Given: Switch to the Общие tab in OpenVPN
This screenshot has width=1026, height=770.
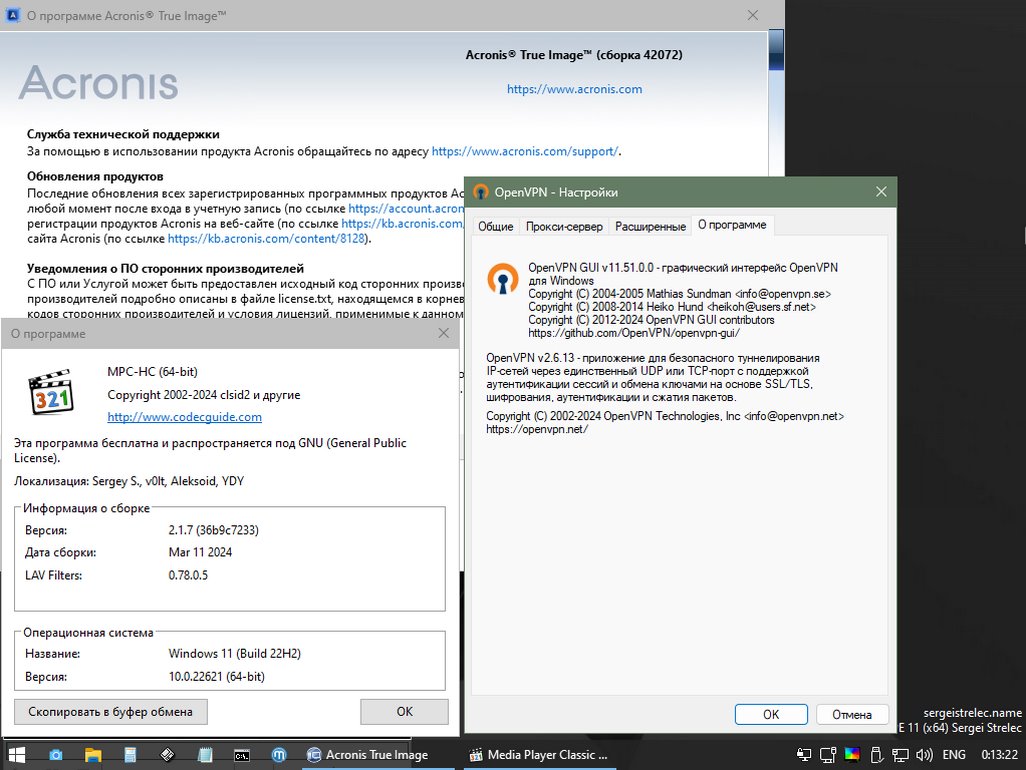Looking at the screenshot, I should [x=495, y=226].
